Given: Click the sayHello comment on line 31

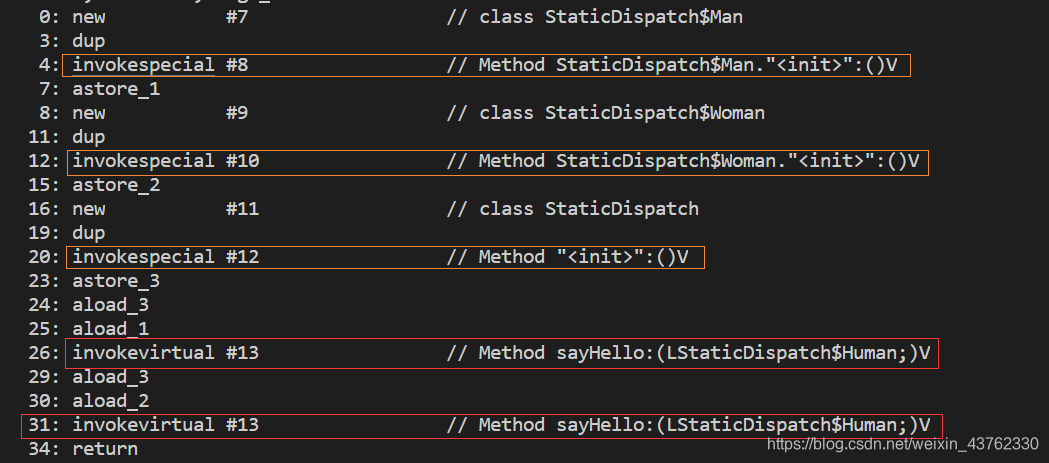Looking at the screenshot, I should click(688, 425).
